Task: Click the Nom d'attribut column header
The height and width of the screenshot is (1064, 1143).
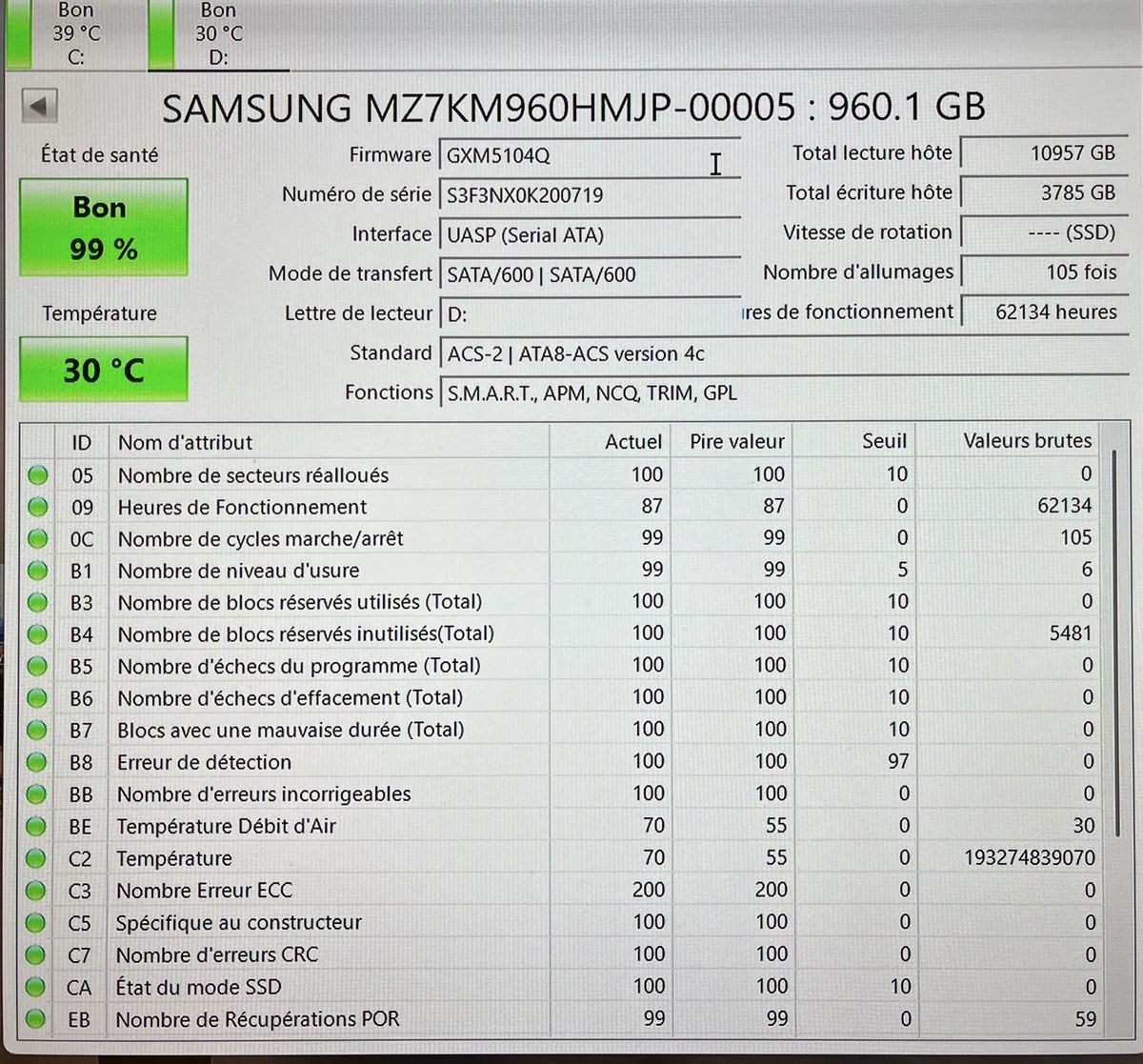Action: click(329, 442)
